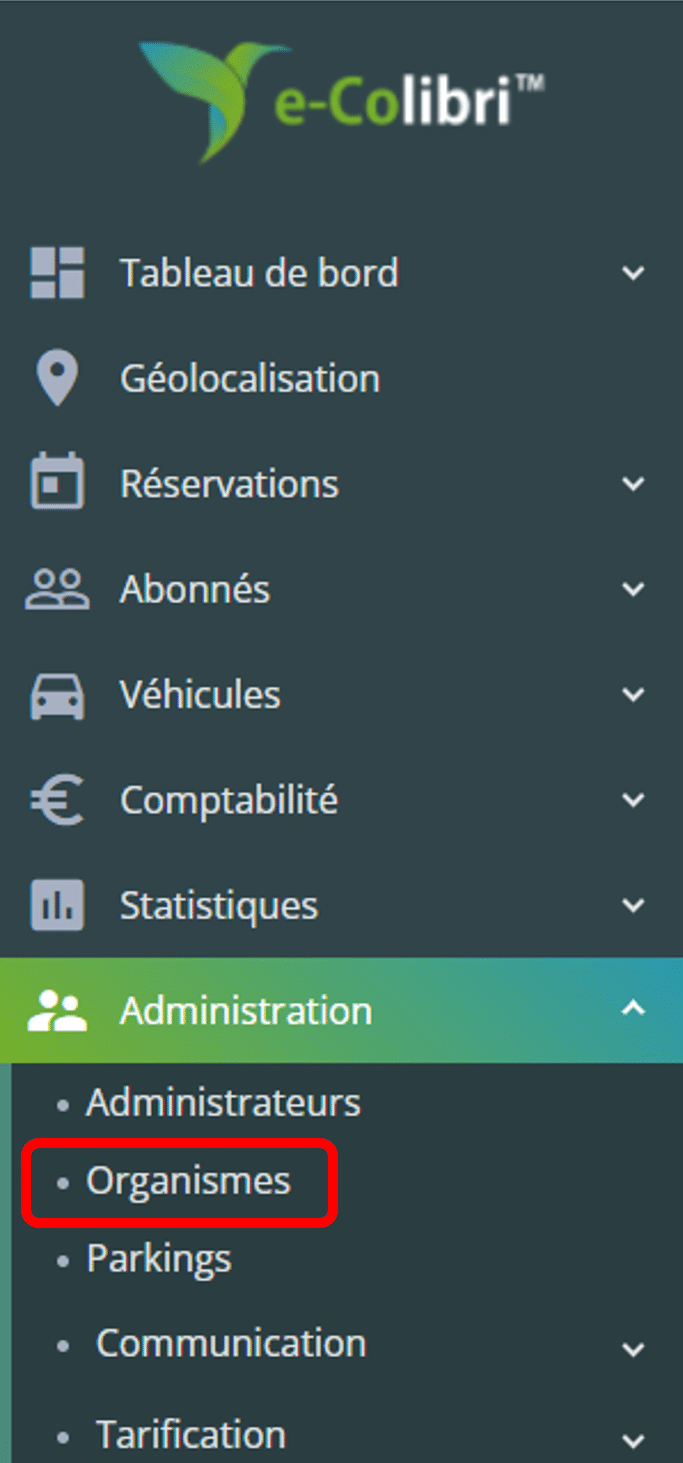Click the Abonnés people icon
The width and height of the screenshot is (683, 1463).
pyautogui.click(x=57, y=590)
